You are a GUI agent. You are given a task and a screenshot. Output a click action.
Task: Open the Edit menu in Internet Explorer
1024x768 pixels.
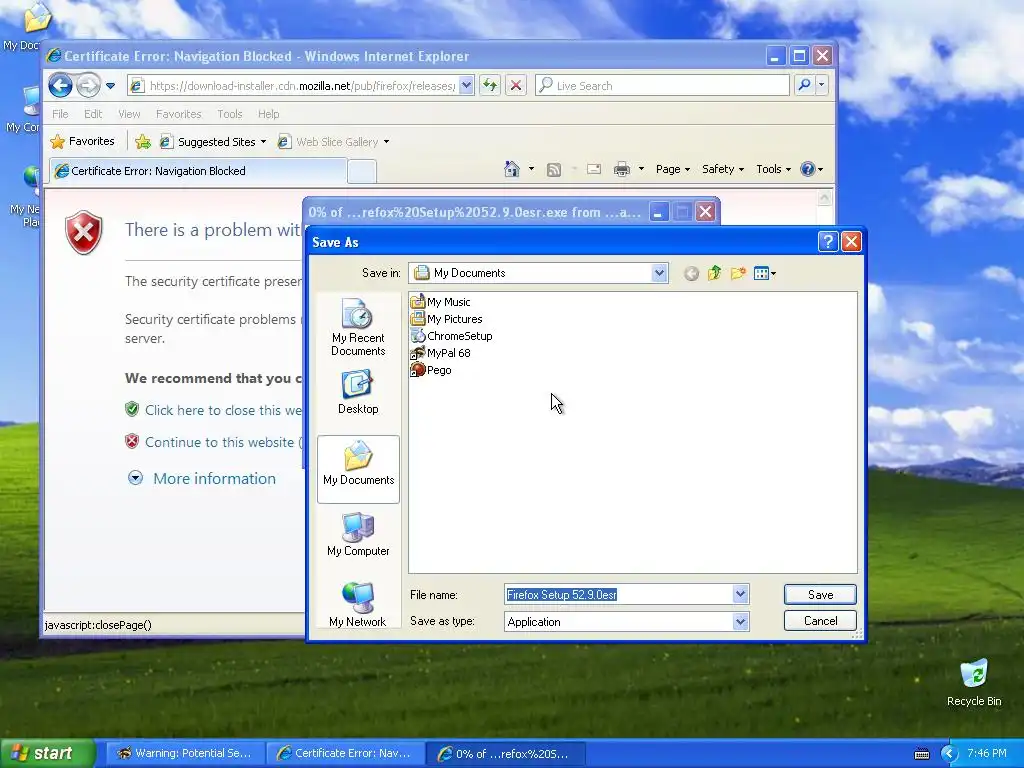(93, 114)
